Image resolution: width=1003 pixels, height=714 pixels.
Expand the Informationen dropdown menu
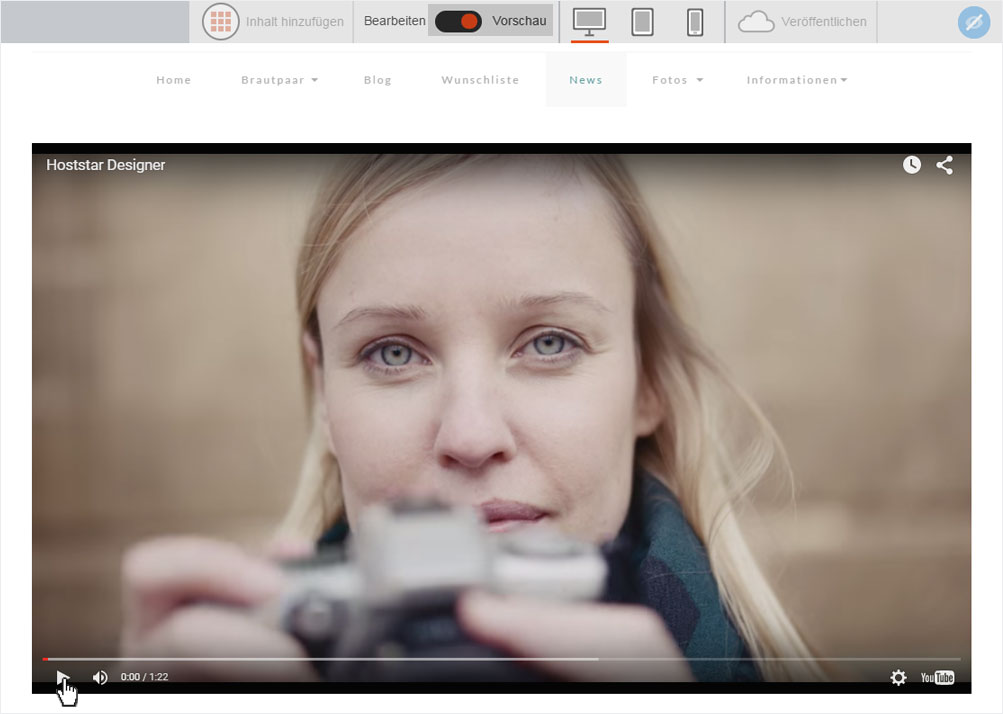(797, 80)
